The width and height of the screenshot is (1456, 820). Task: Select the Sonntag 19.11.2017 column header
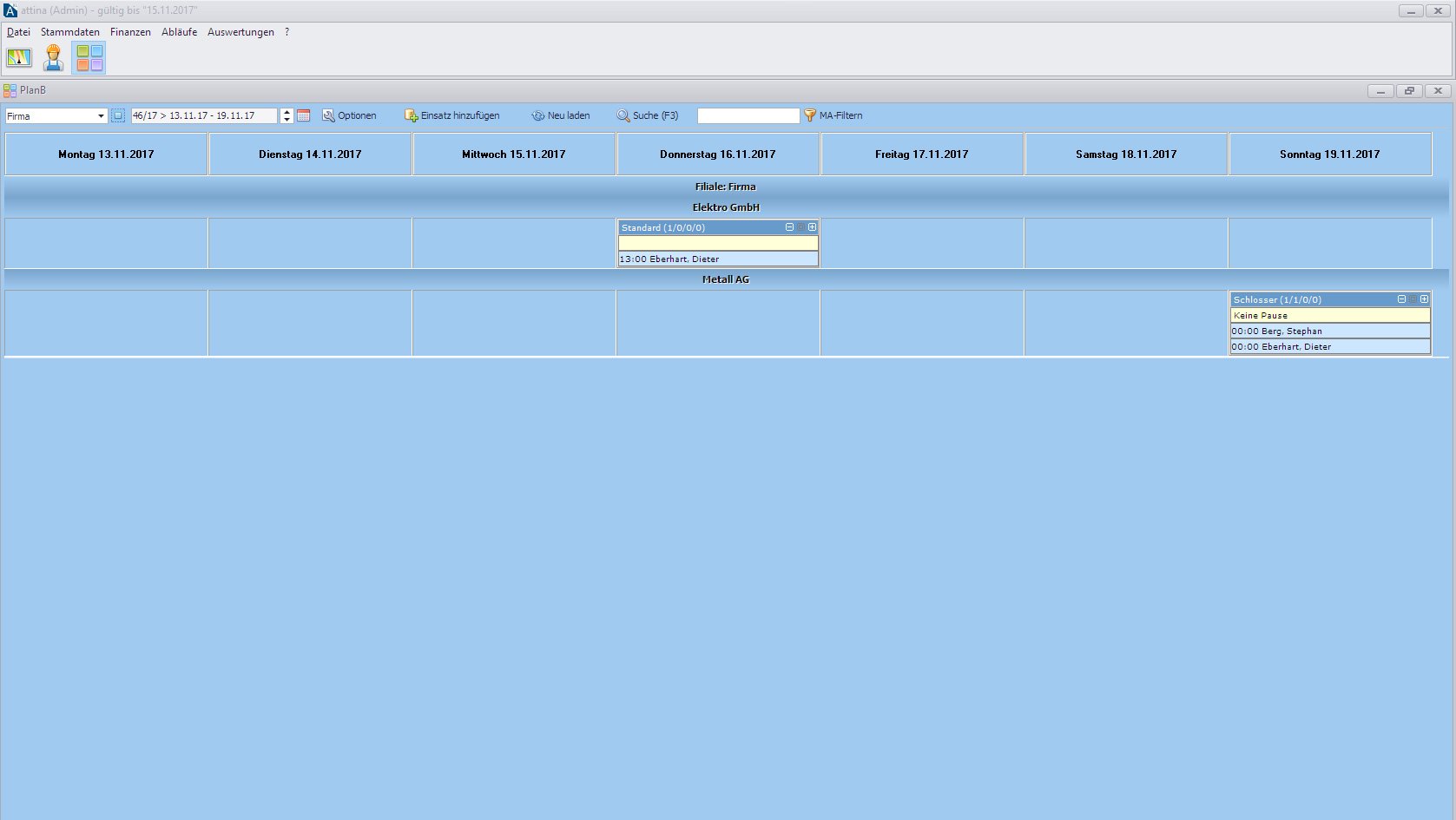point(1330,154)
